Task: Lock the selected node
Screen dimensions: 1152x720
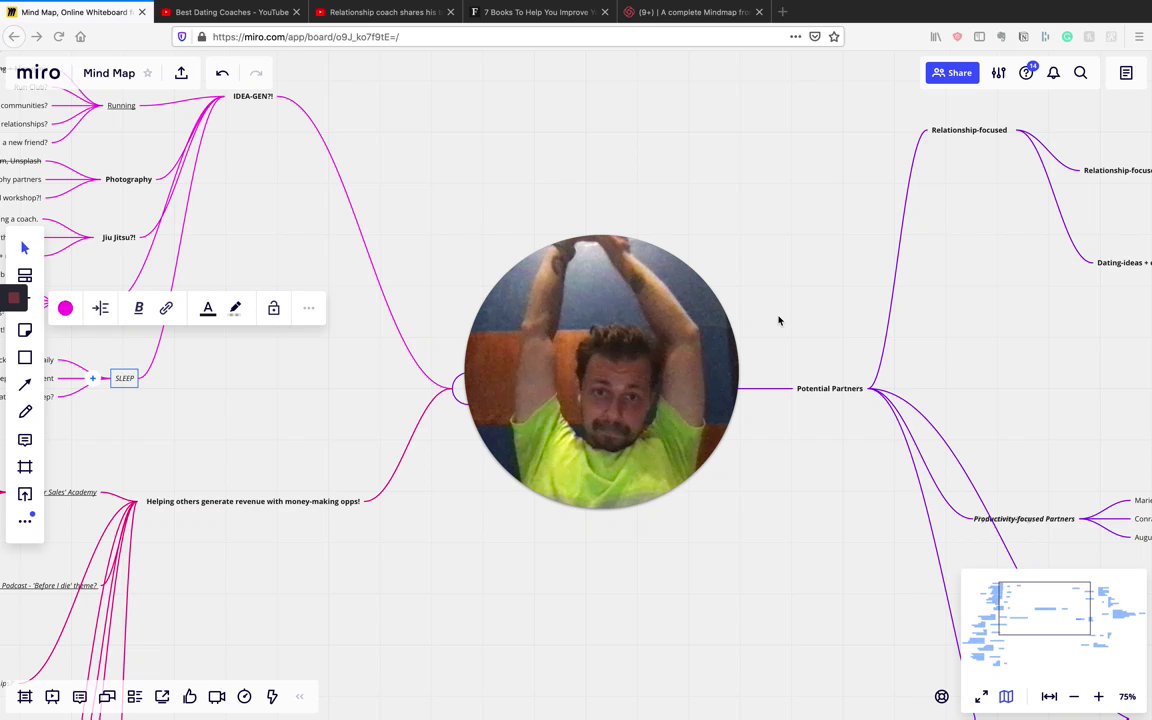Action: pyautogui.click(x=273, y=308)
